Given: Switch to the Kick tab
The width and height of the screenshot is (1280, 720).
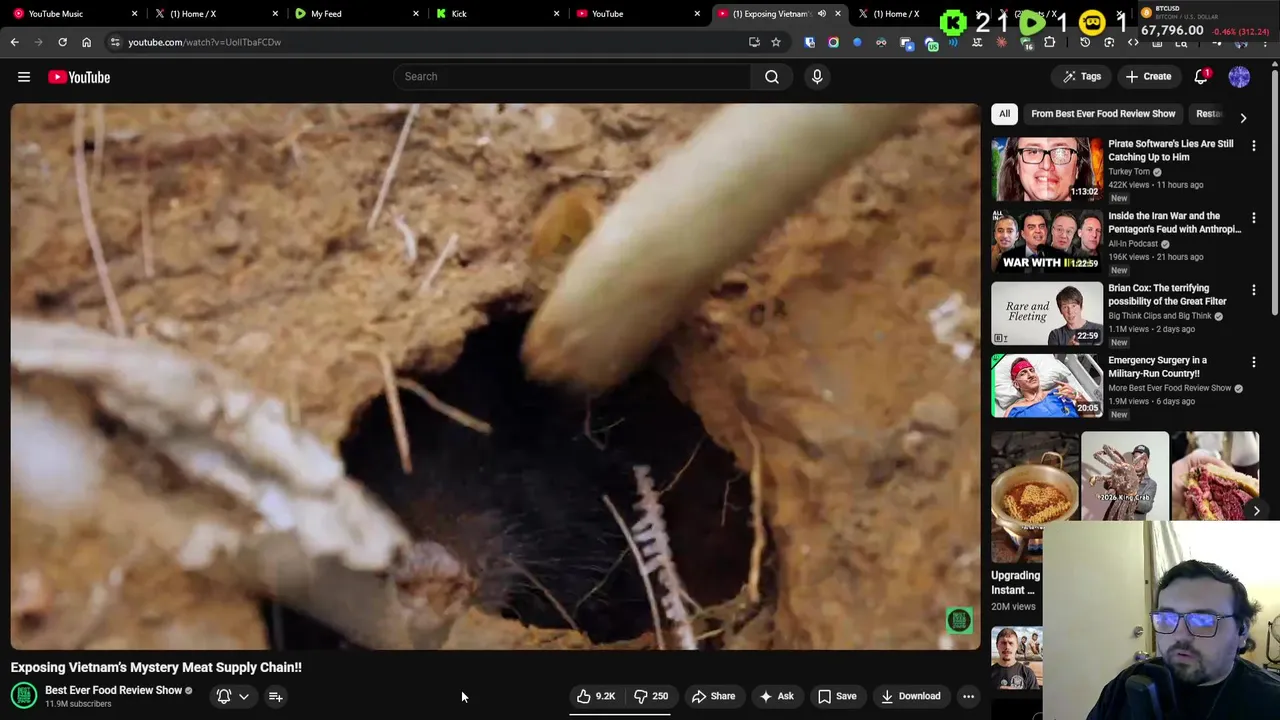Looking at the screenshot, I should (x=496, y=14).
